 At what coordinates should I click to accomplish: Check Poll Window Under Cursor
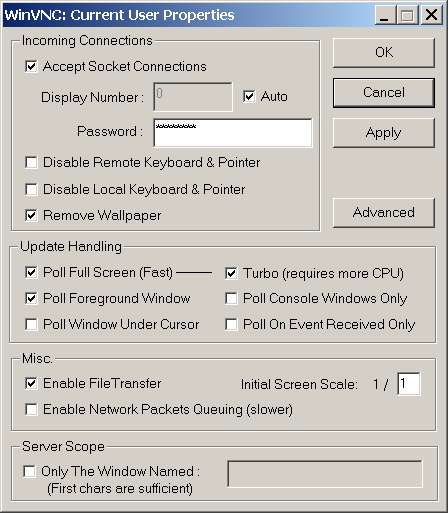click(x=31, y=324)
